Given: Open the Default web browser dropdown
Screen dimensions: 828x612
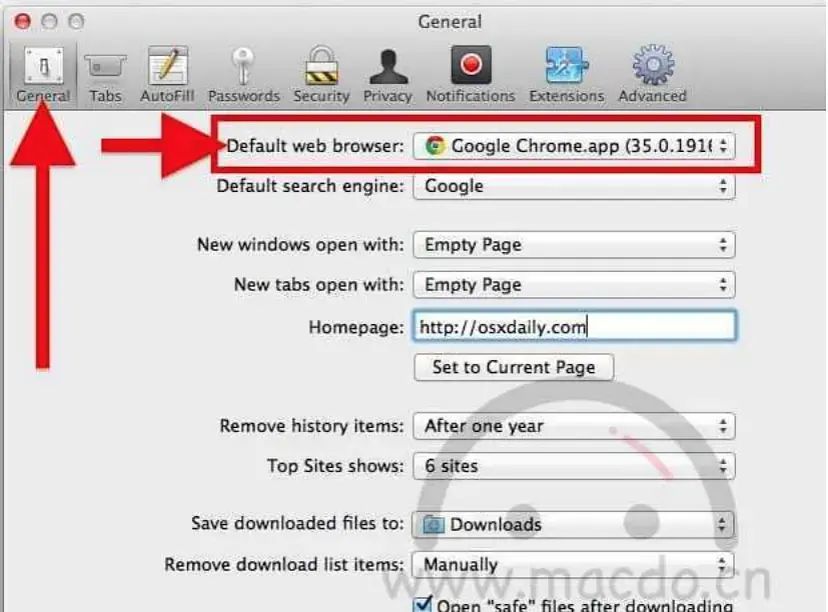Looking at the screenshot, I should click(x=574, y=146).
